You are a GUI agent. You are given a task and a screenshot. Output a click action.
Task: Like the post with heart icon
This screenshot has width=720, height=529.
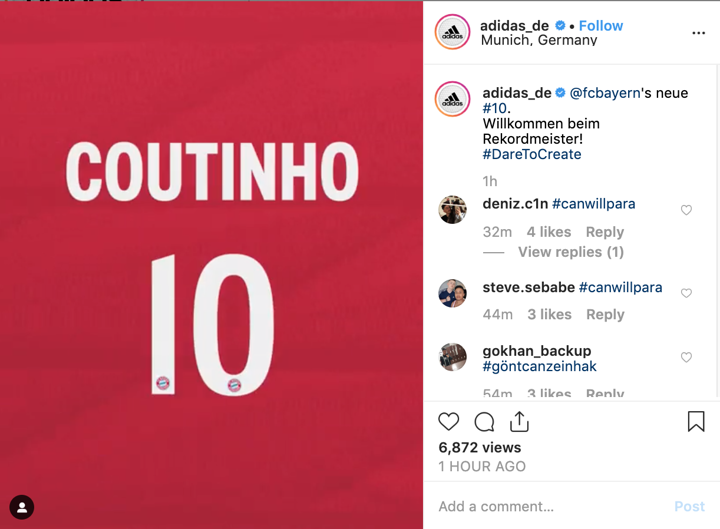[449, 422]
